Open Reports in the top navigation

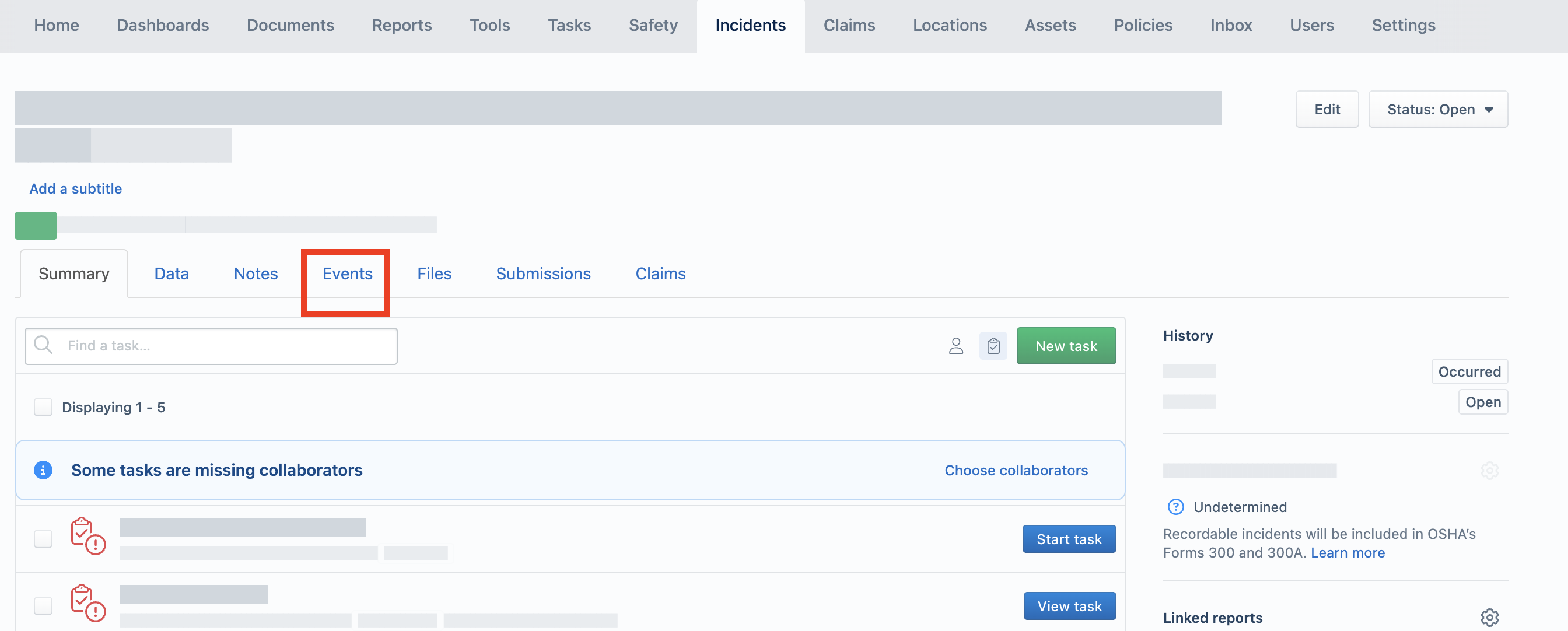click(401, 26)
